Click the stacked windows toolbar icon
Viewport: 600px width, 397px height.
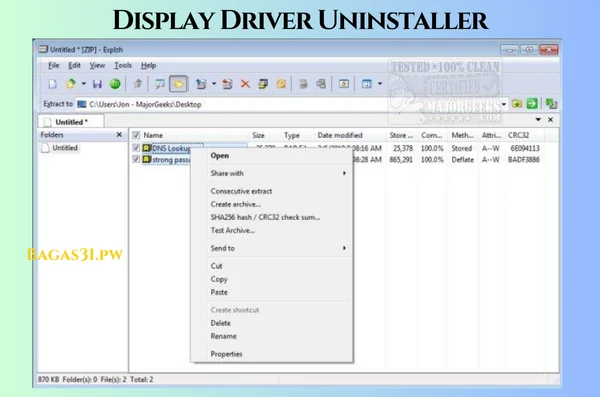click(x=263, y=84)
